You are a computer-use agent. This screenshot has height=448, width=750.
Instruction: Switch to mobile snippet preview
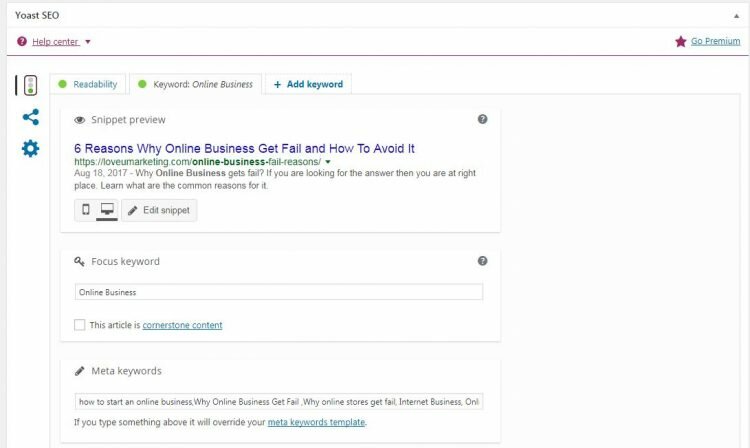click(x=86, y=209)
